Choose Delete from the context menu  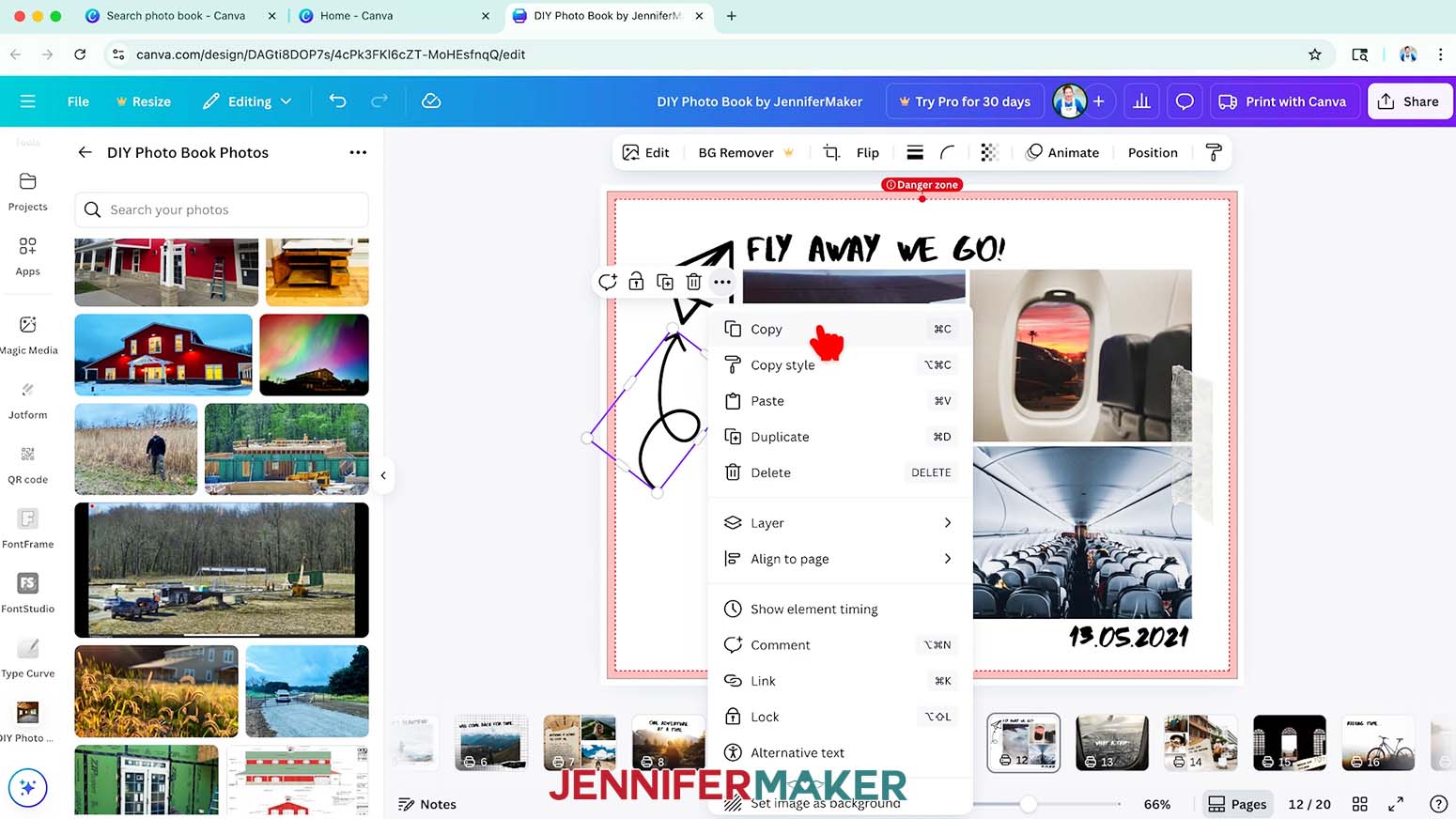(x=839, y=472)
